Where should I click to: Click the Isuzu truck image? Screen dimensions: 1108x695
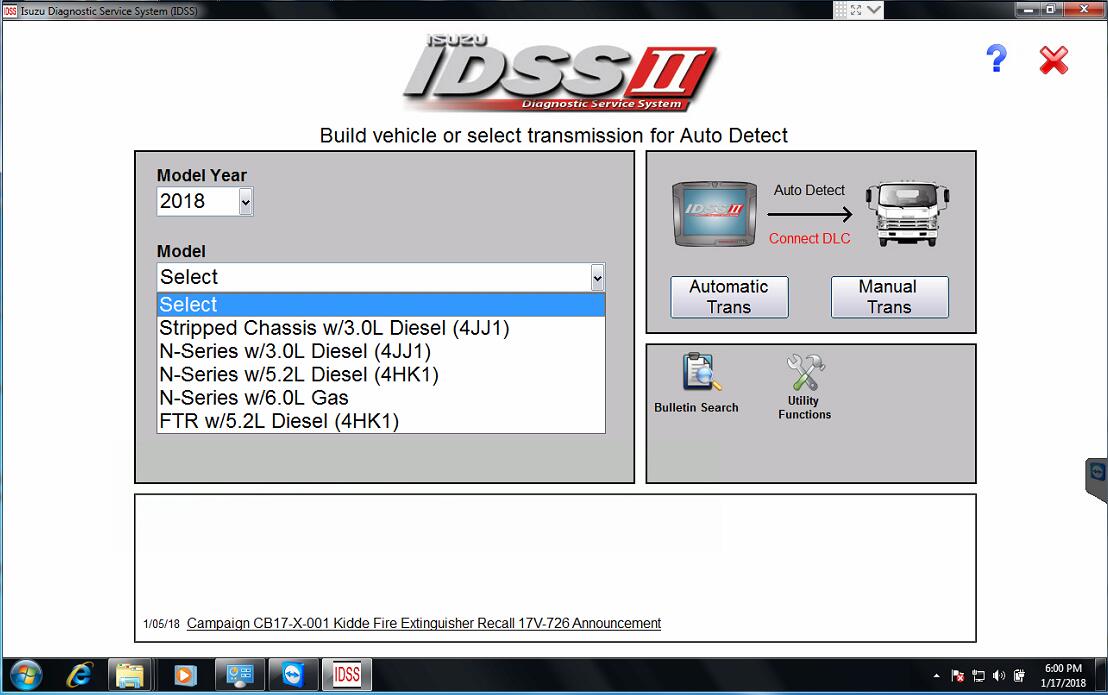908,213
